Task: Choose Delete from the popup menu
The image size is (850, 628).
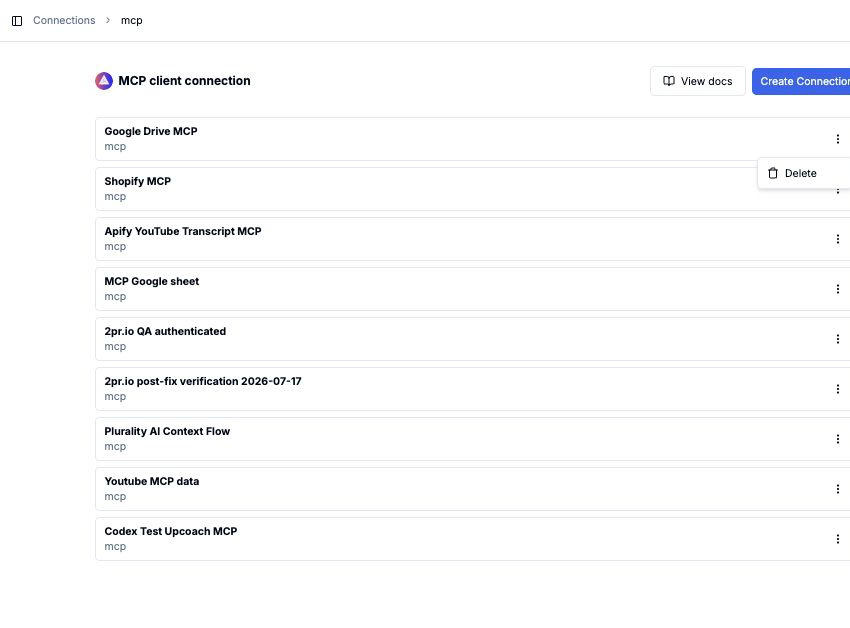Action: (x=804, y=173)
